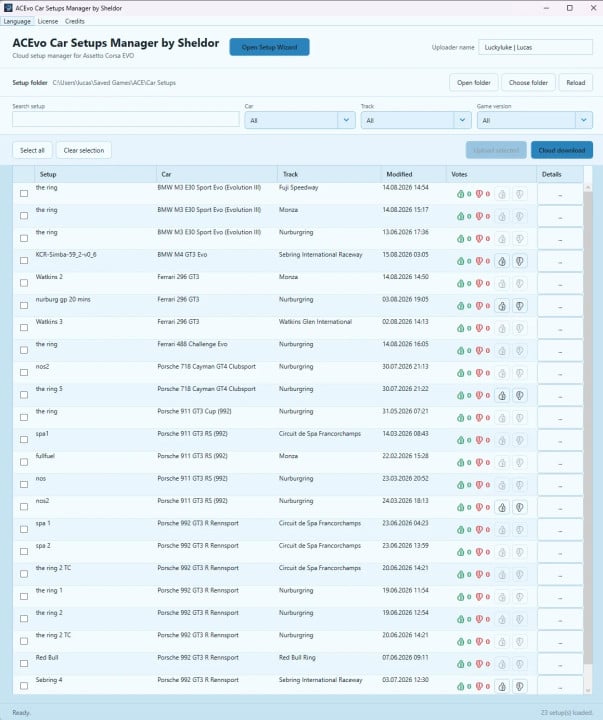Click thumbs down for nurburg gp 20 mins

pyautogui.click(x=519, y=306)
